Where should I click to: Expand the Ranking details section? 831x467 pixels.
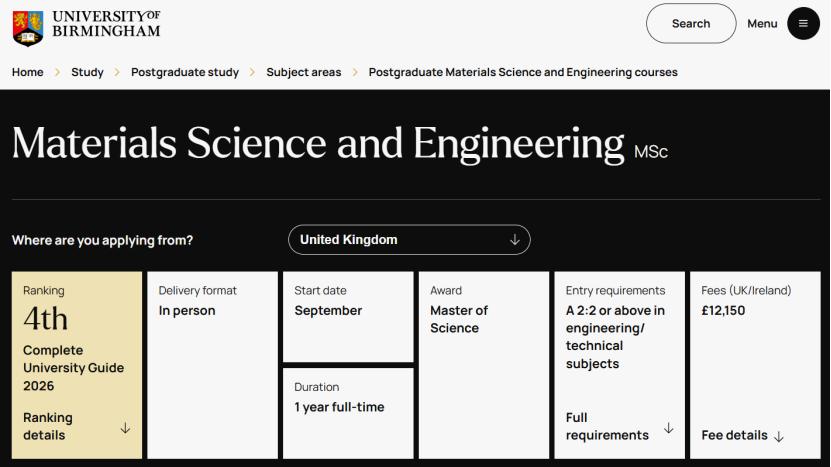(x=48, y=427)
